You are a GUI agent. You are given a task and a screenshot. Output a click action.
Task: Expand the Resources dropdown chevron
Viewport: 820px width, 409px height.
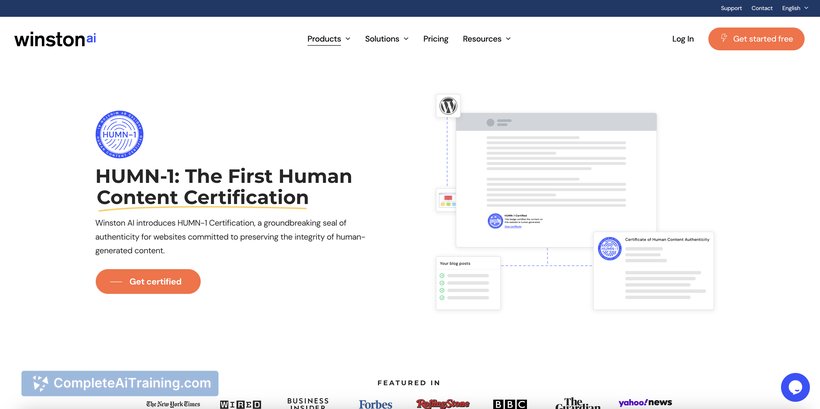[508, 39]
